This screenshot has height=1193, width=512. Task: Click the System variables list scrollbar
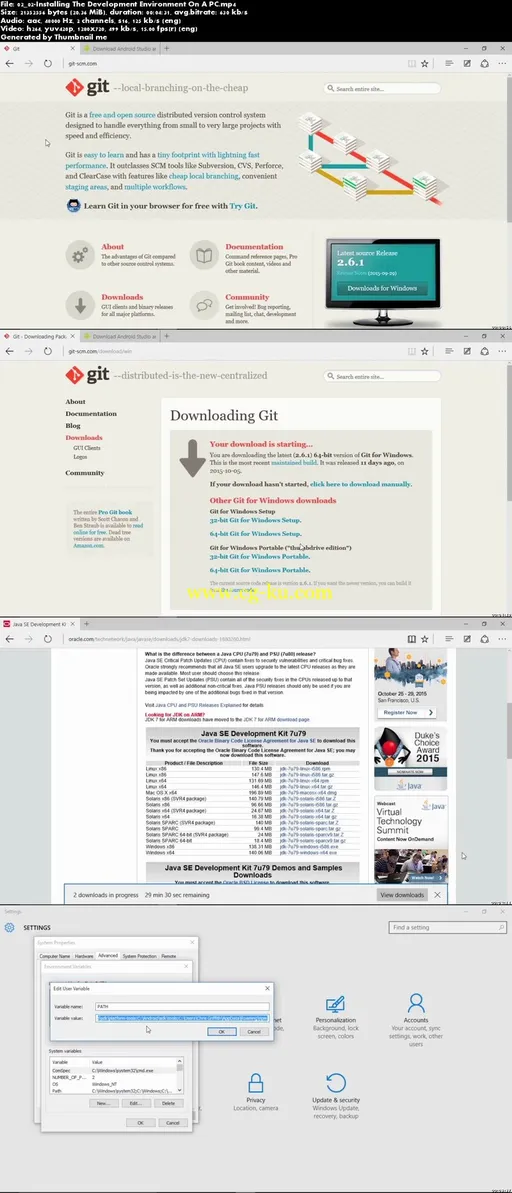click(180, 1076)
